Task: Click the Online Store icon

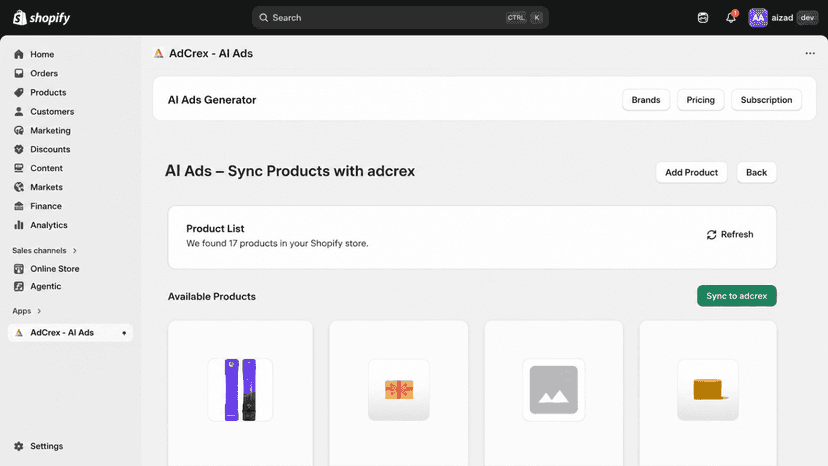Action: 19,269
